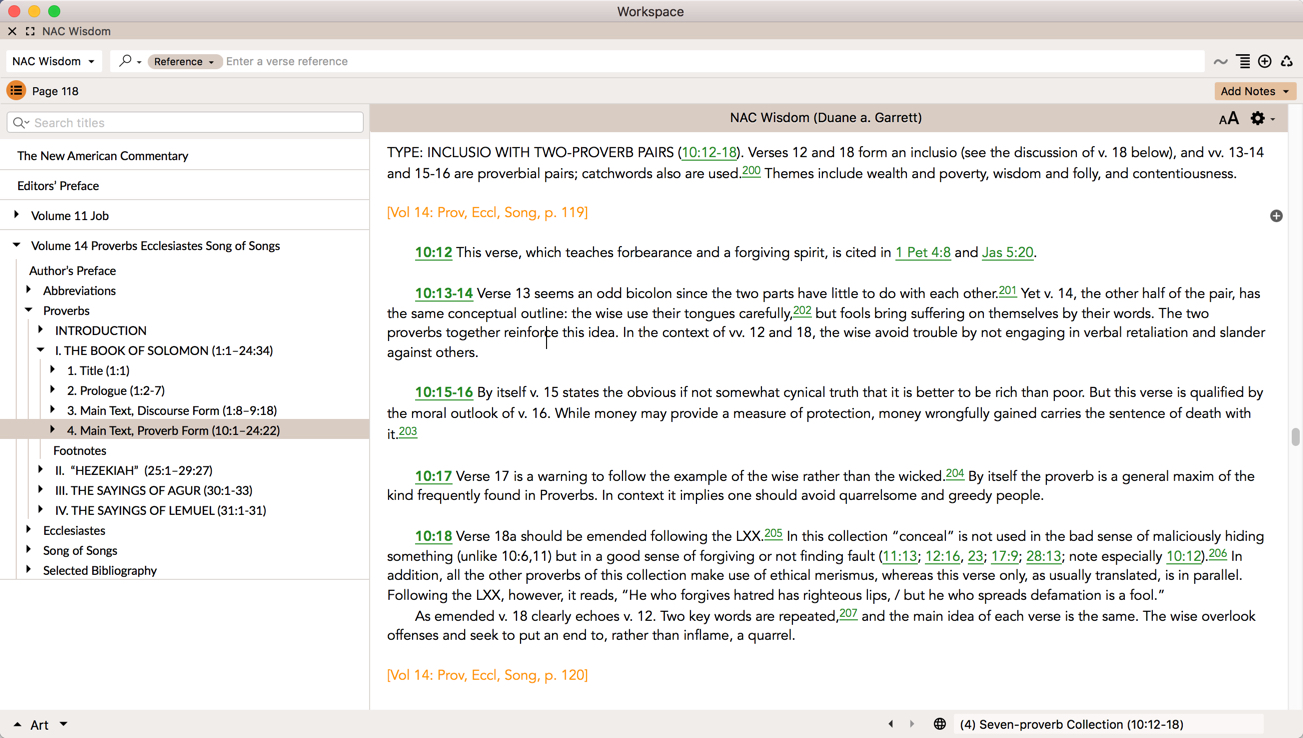Click the recycle icon in the toolbar

(1287, 62)
